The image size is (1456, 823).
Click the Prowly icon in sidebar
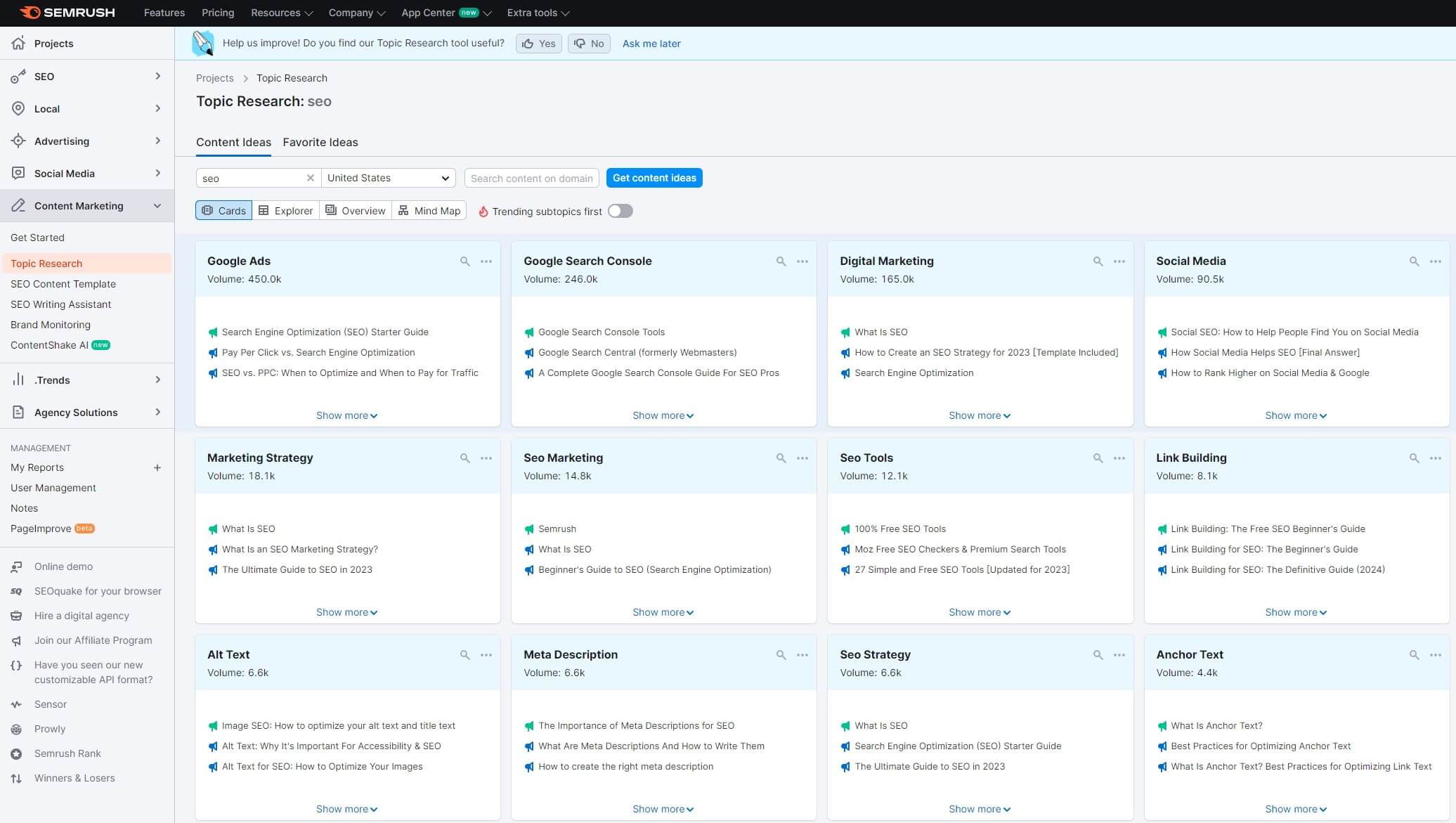[x=16, y=729]
